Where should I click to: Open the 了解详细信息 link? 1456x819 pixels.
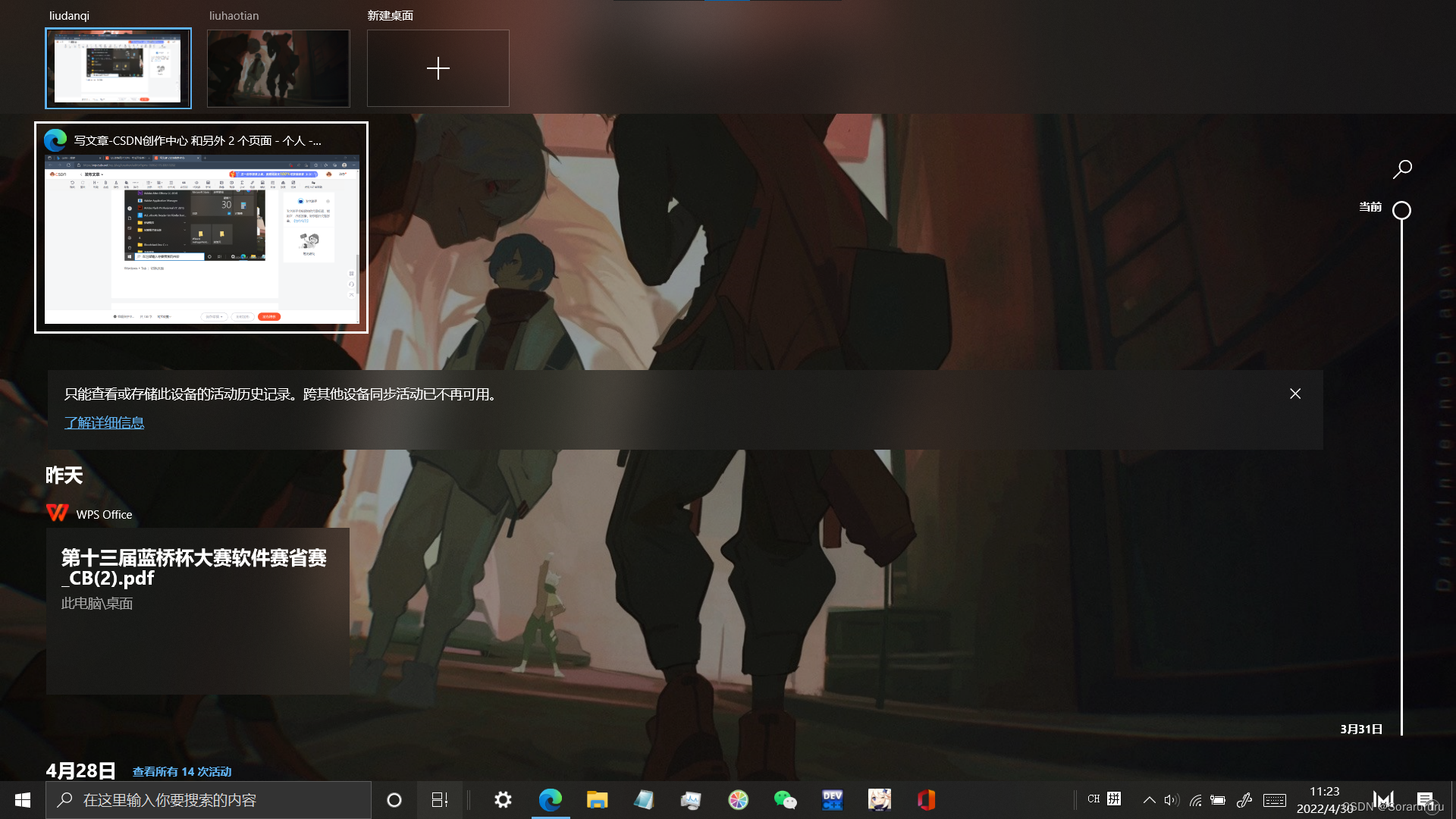[x=104, y=423]
